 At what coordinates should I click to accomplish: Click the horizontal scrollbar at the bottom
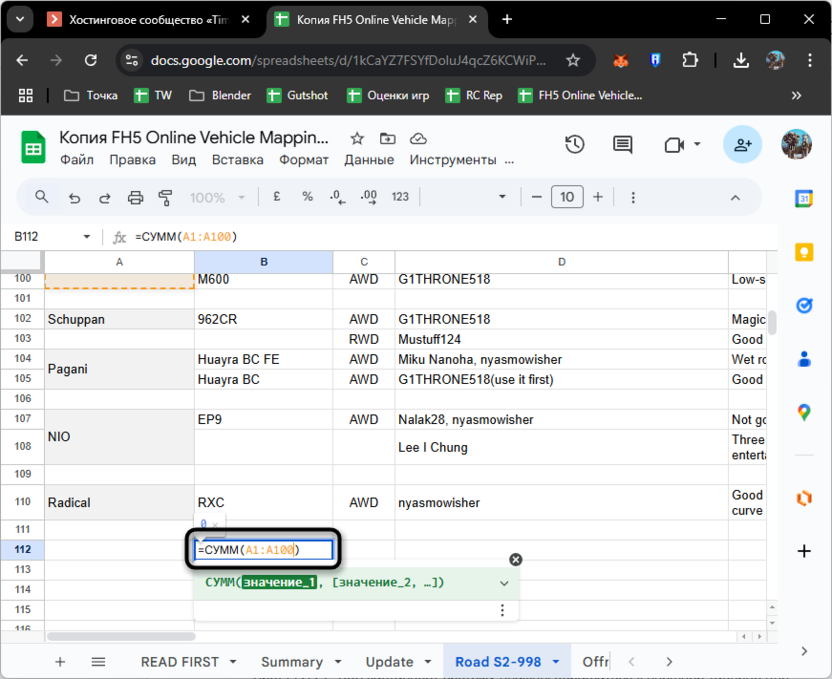(x=120, y=636)
